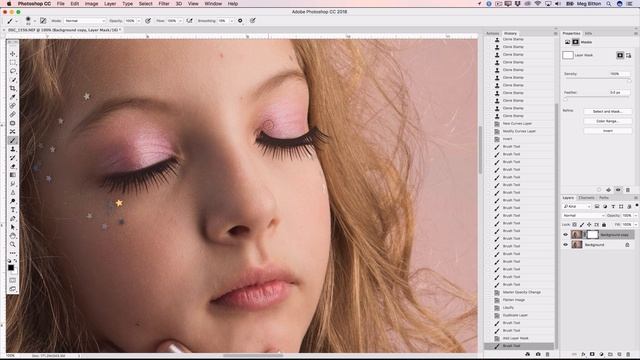640x360 pixels.
Task: Switch to the Channels tab
Action: (586, 198)
